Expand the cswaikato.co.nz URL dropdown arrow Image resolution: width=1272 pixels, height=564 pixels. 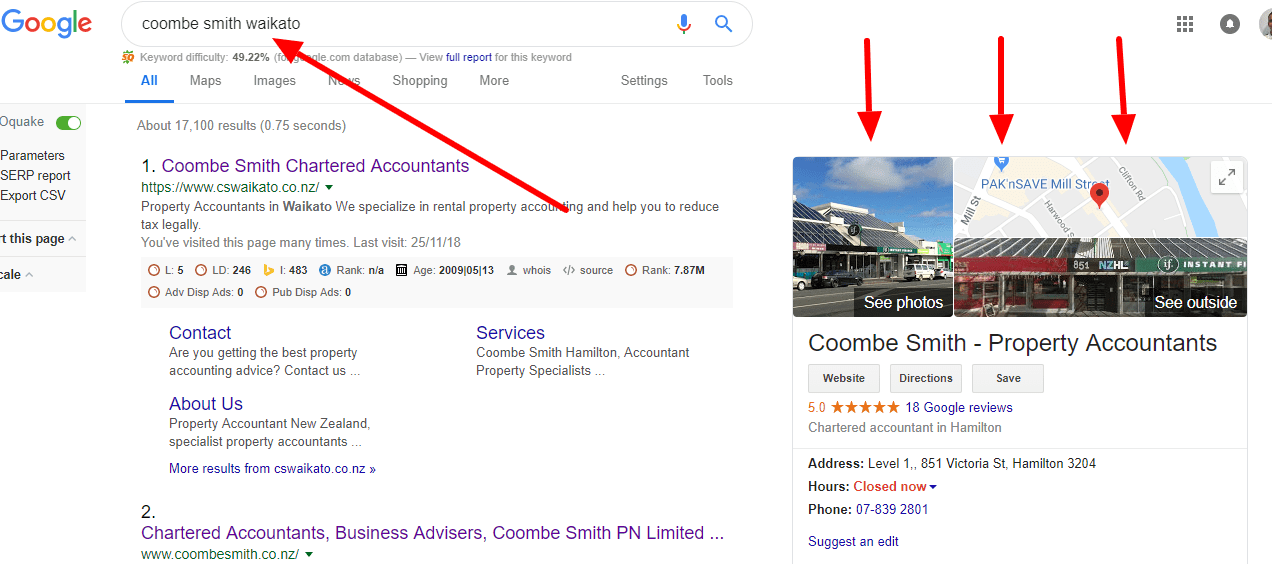click(x=329, y=187)
